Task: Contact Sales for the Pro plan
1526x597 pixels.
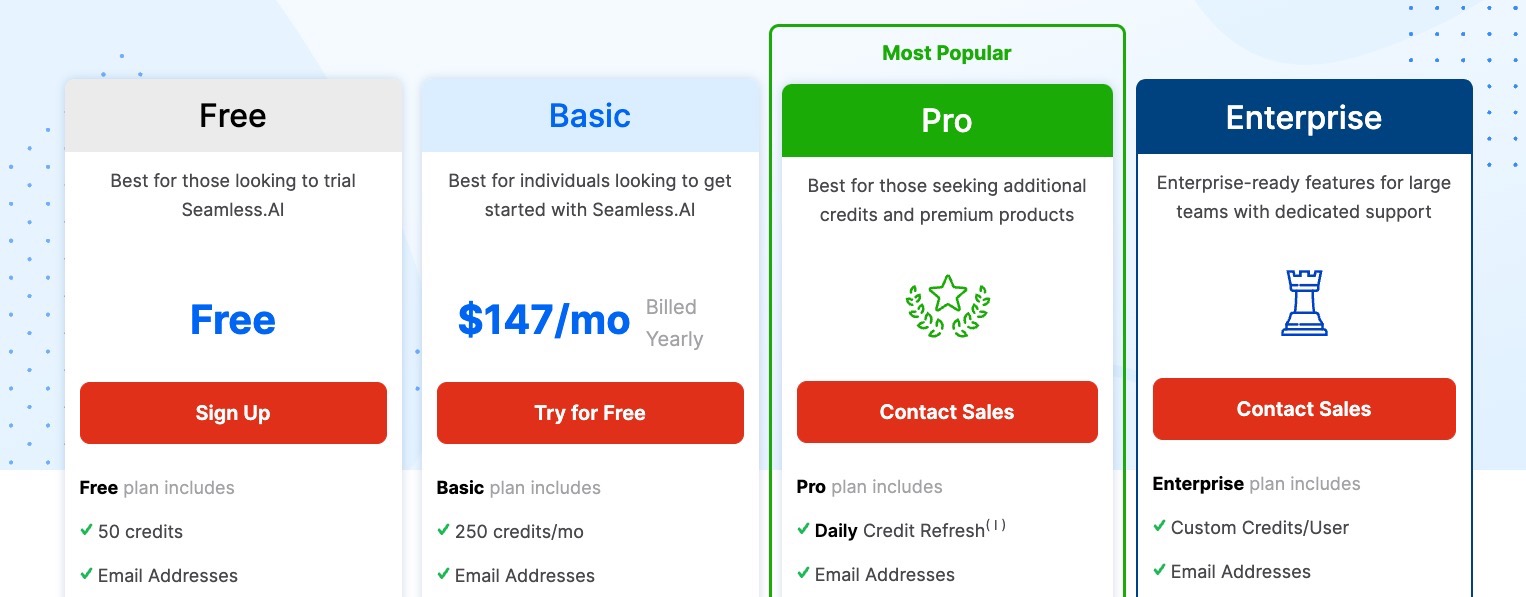Action: pyautogui.click(x=947, y=412)
